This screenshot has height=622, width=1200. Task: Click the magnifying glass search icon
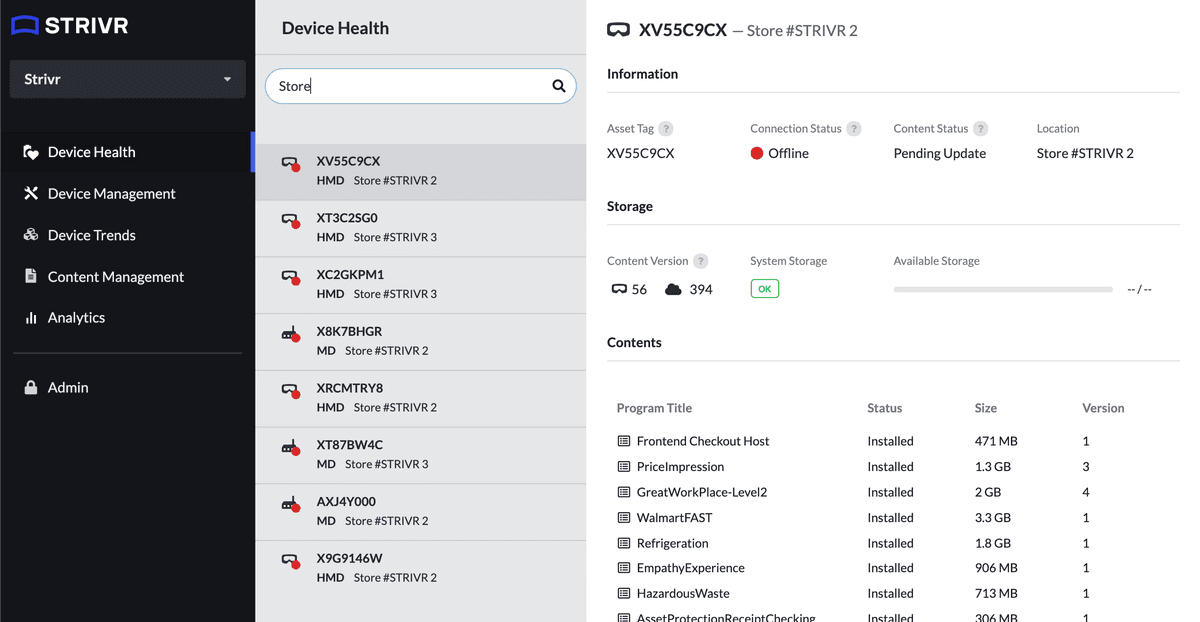559,86
